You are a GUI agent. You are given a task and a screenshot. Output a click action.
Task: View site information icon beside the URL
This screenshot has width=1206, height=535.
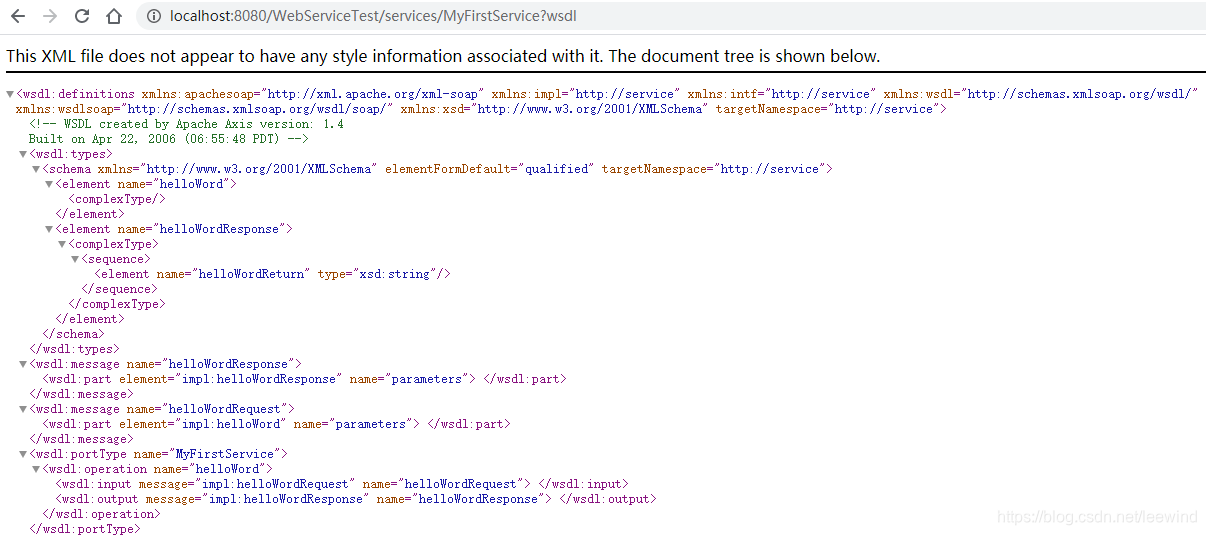(x=154, y=16)
